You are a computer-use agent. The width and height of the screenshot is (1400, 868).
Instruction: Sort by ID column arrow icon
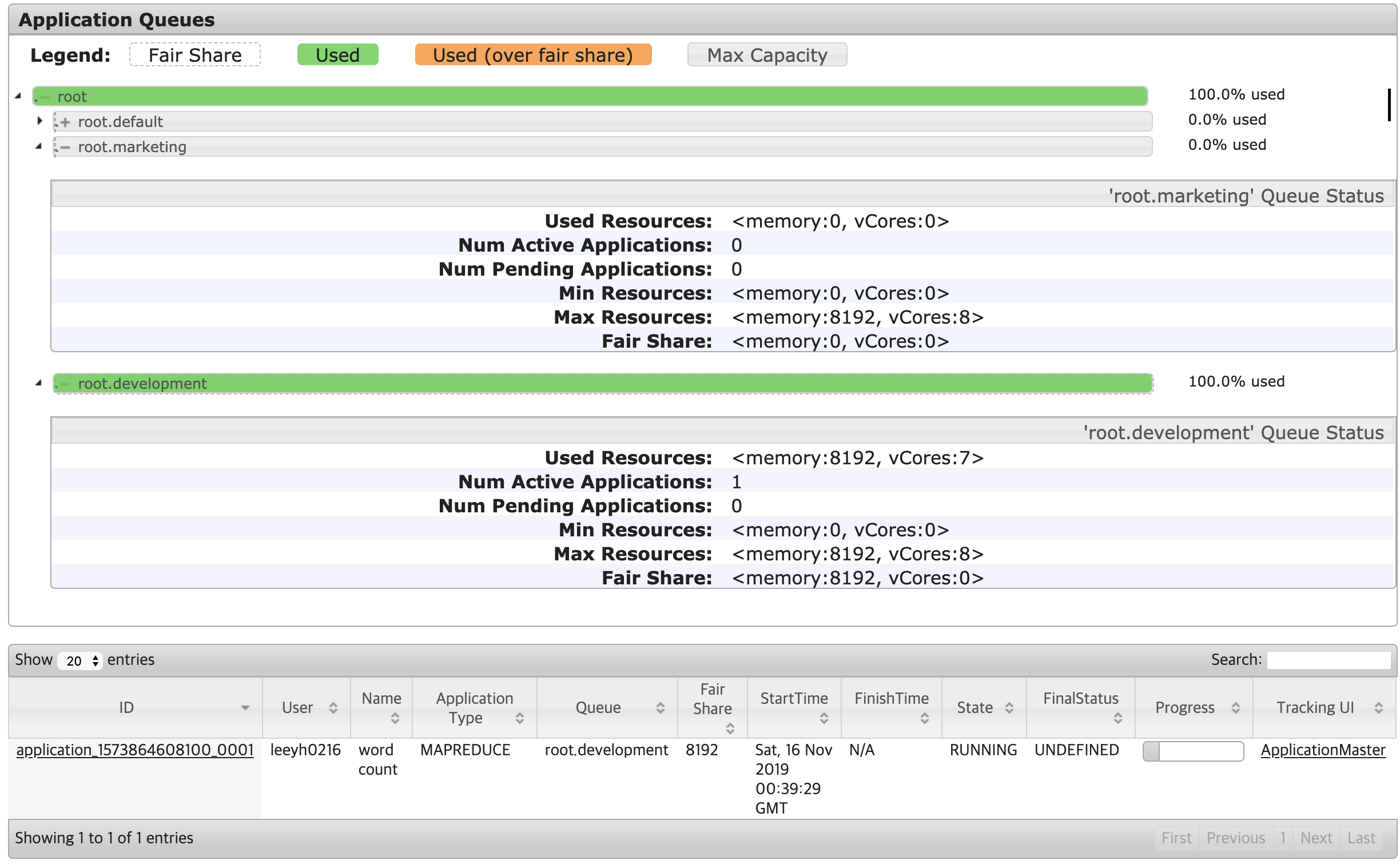[245, 708]
